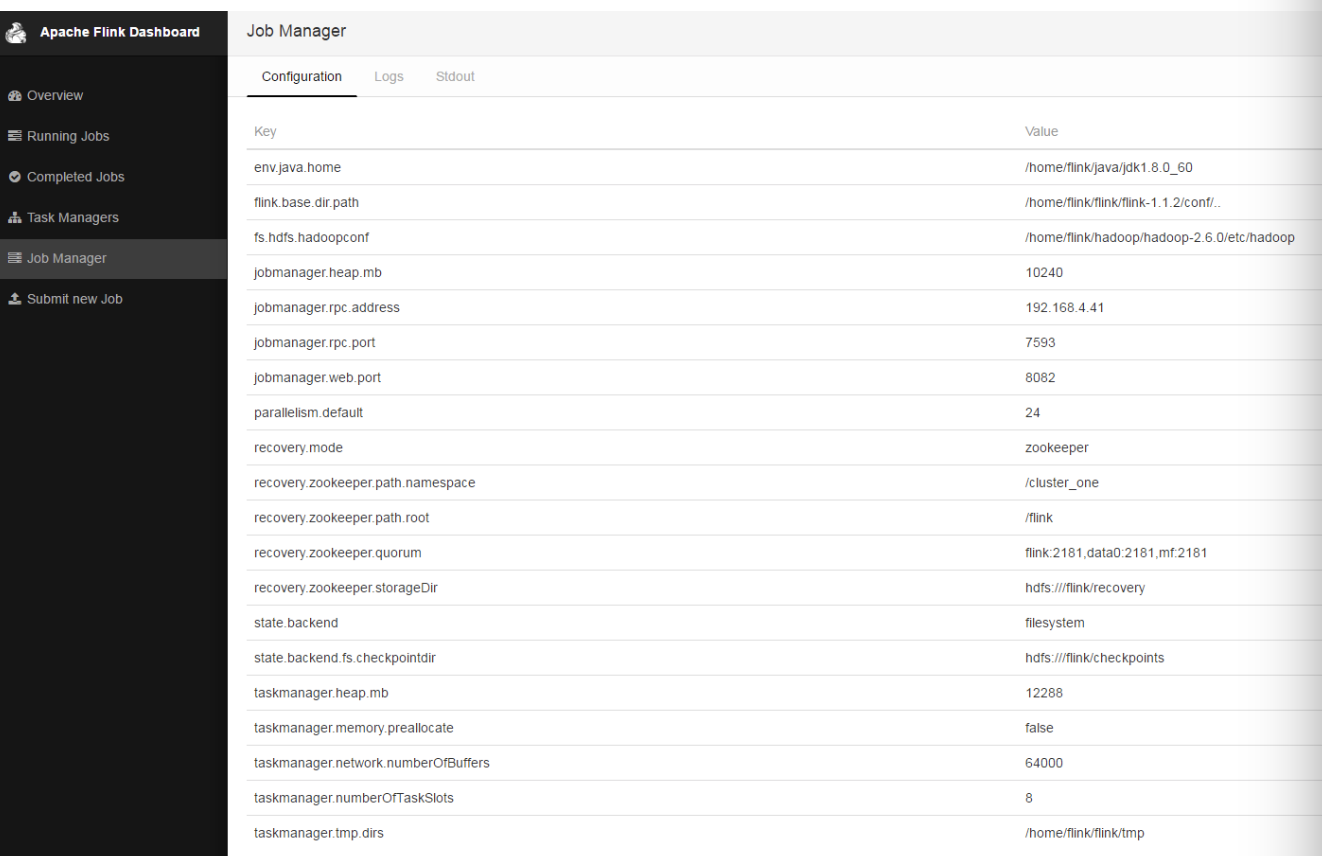The image size is (1322, 856).
Task: Select the Configuration tab
Action: tap(301, 77)
